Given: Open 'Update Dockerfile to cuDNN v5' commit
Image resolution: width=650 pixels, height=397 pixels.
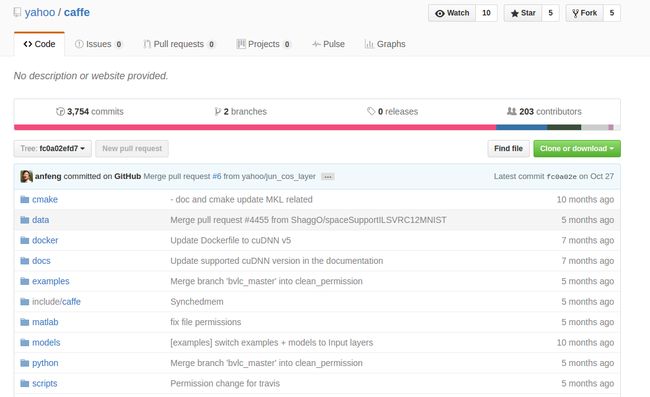Looking at the screenshot, I should coord(230,240).
